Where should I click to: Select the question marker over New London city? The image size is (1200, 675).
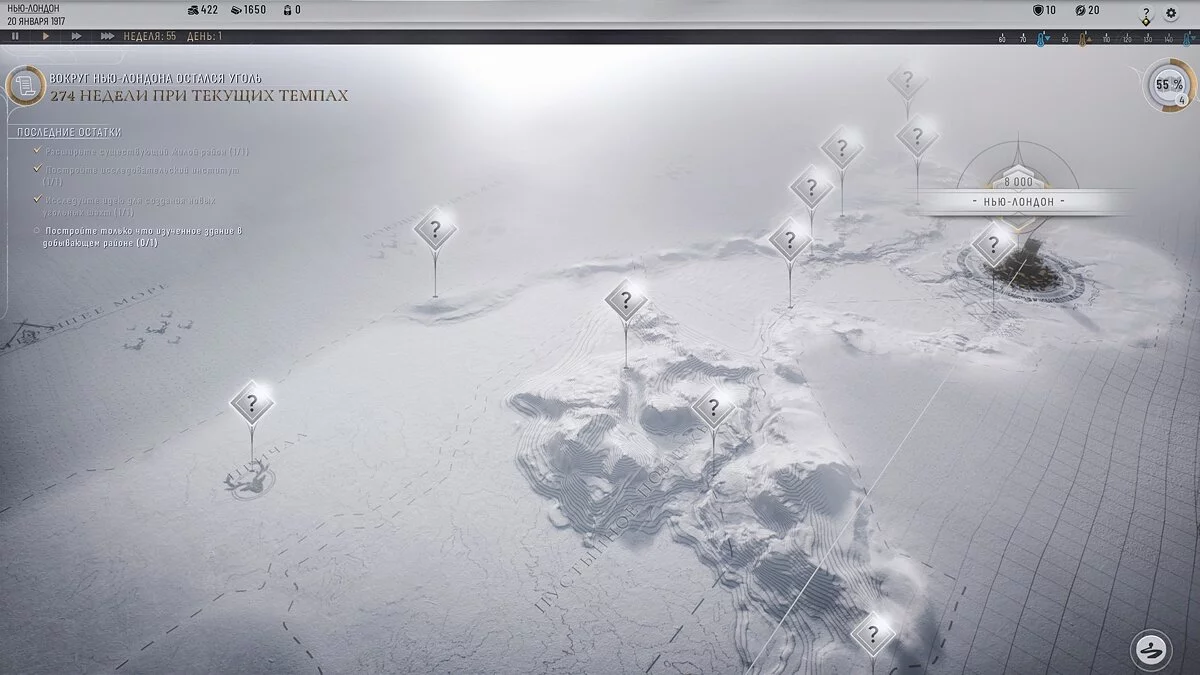point(994,244)
